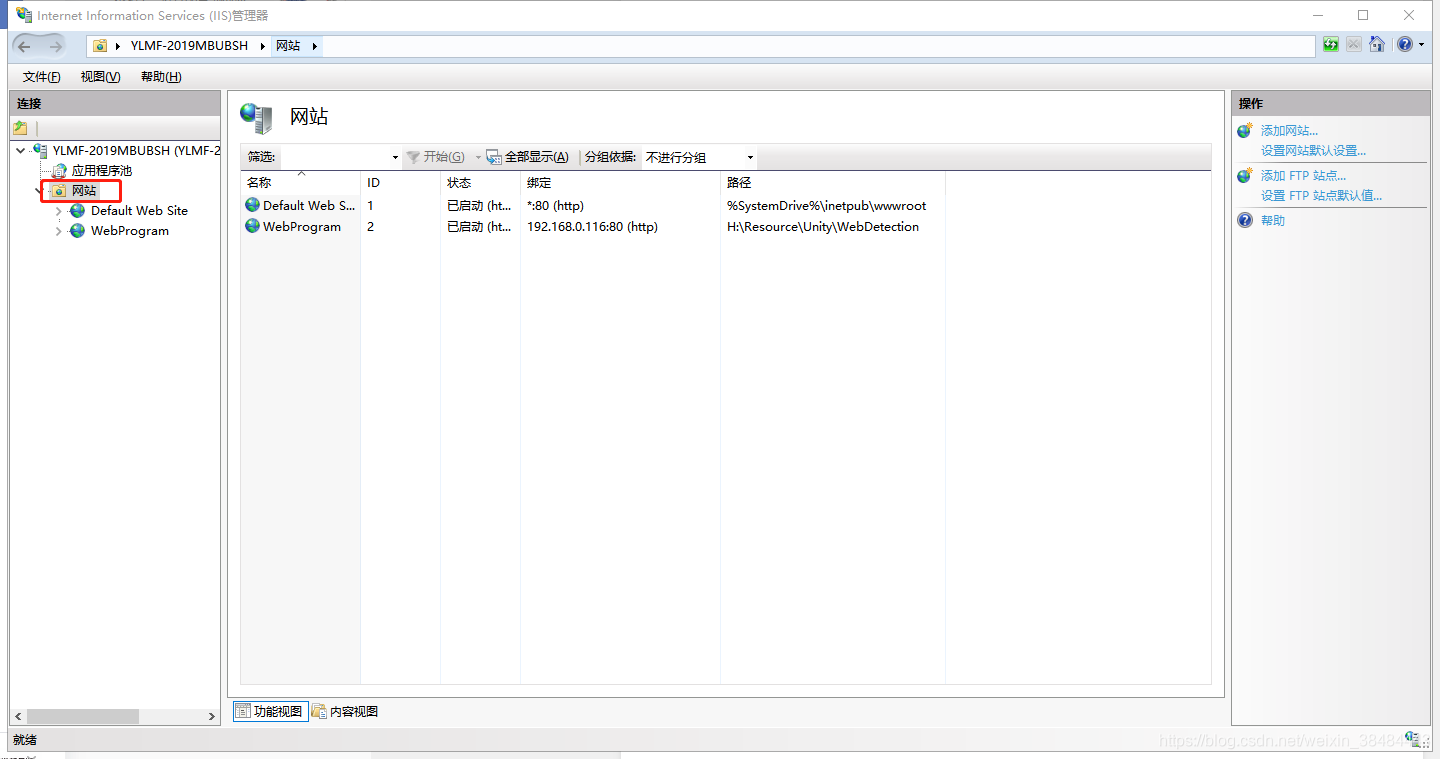Open 设置网站默认设置... link
Viewport: 1440px width, 759px height.
[x=1313, y=150]
